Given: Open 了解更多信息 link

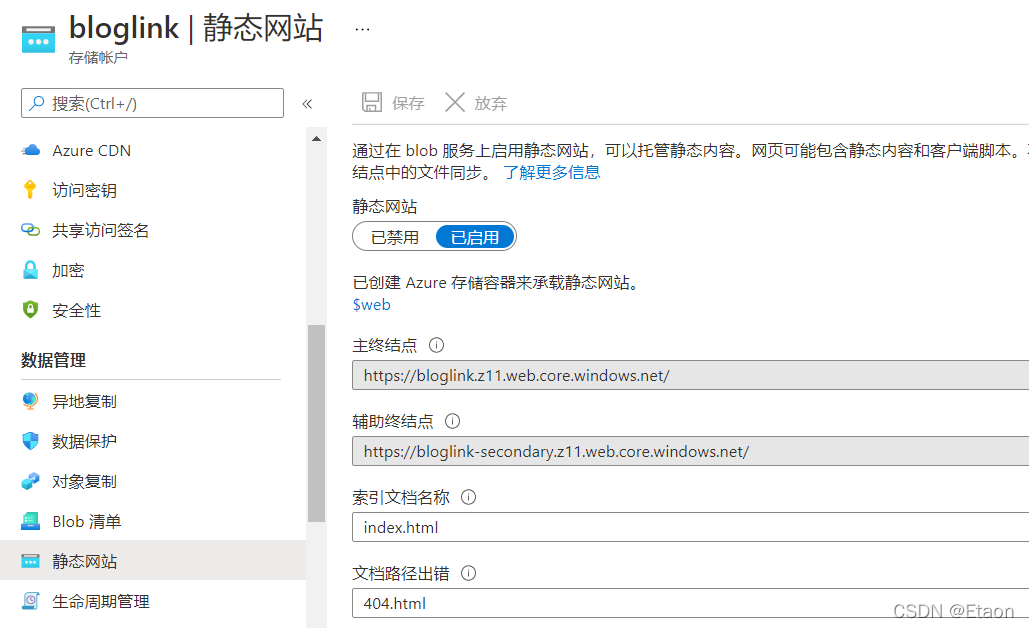Looking at the screenshot, I should 551,172.
